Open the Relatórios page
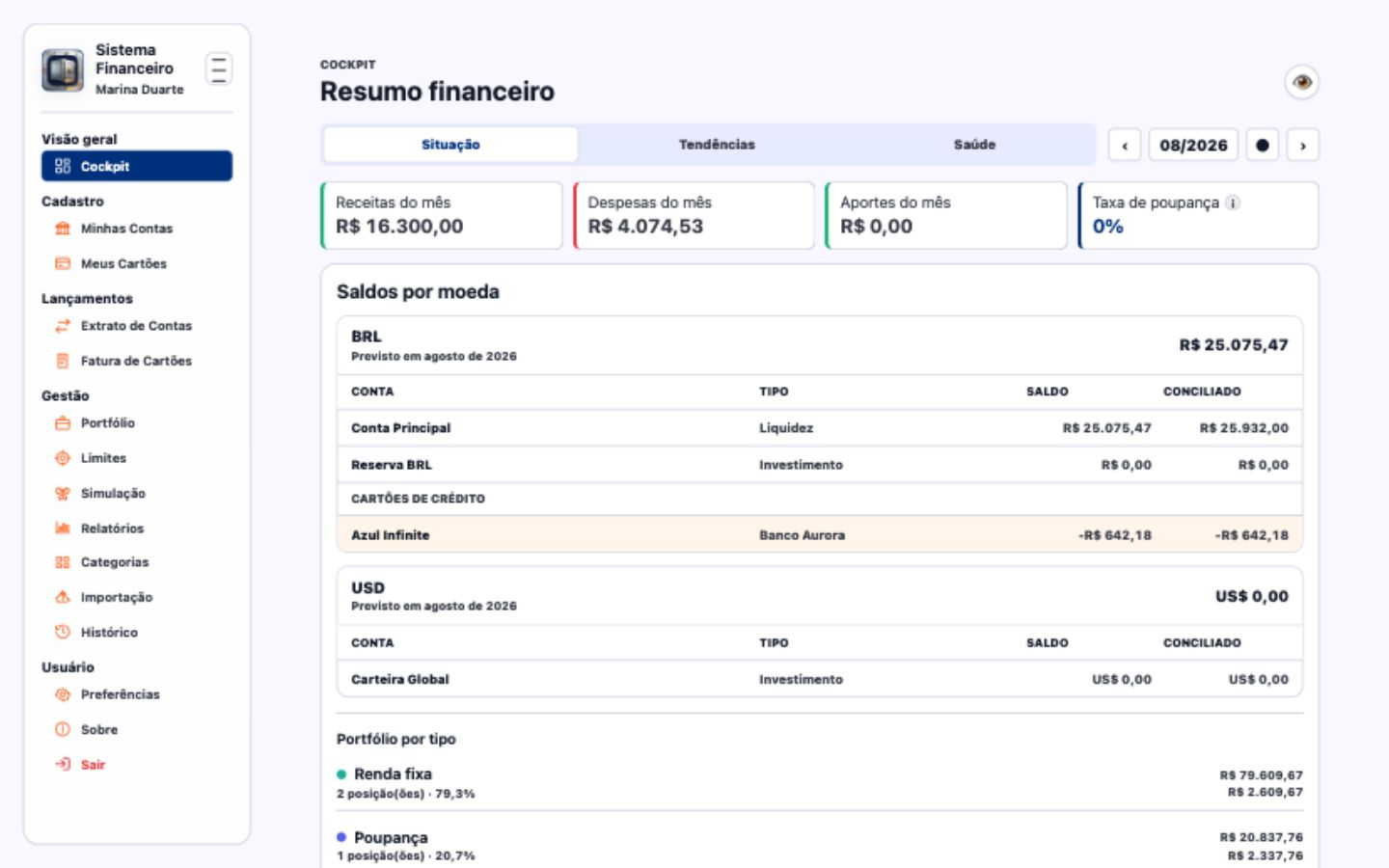Viewport: 1389px width, 868px height. 137,528
